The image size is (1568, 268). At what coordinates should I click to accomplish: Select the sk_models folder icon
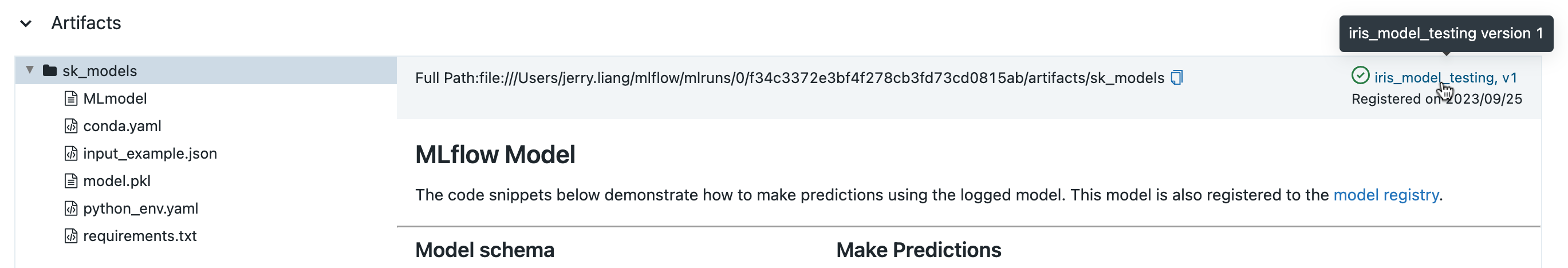(x=50, y=70)
